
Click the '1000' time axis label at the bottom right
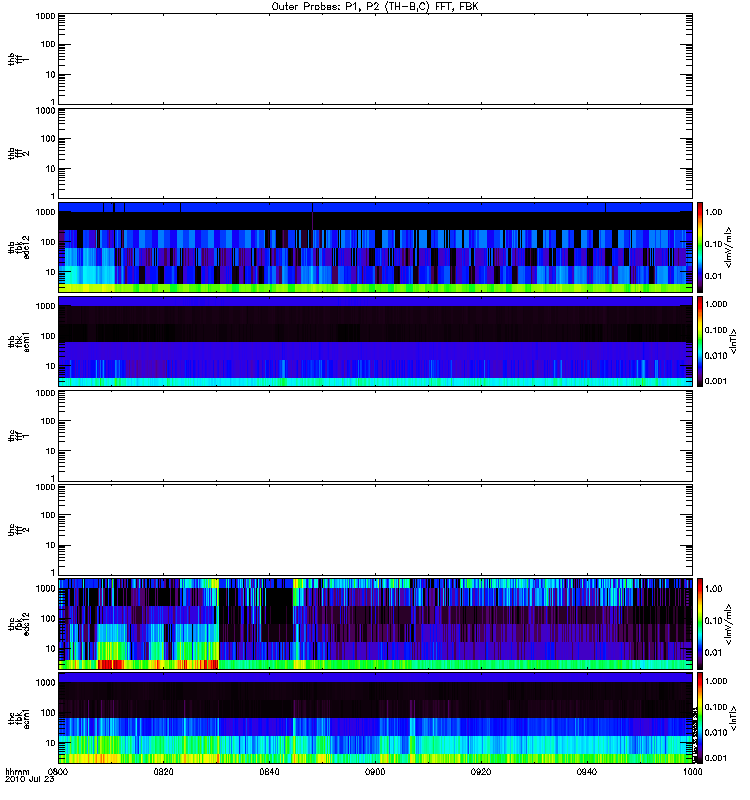click(692, 771)
